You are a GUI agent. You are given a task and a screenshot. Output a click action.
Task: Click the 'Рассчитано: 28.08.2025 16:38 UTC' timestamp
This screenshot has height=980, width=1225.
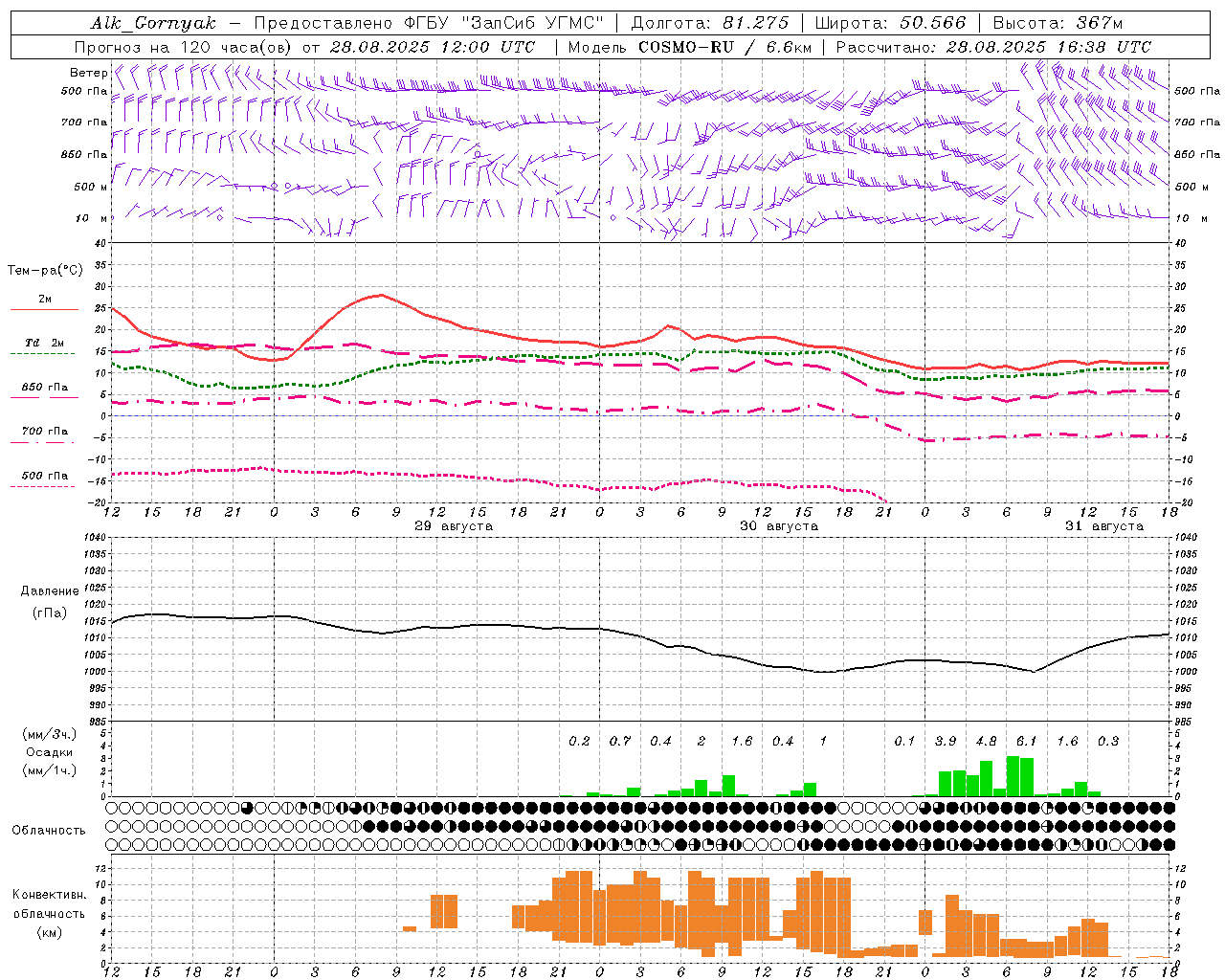(x=993, y=47)
